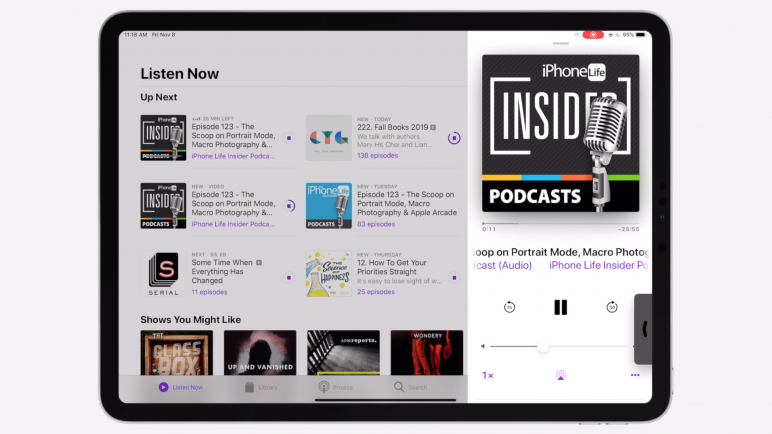Tap the iPhone Life Insider link in player
772x434 pixels.
pos(598,266)
